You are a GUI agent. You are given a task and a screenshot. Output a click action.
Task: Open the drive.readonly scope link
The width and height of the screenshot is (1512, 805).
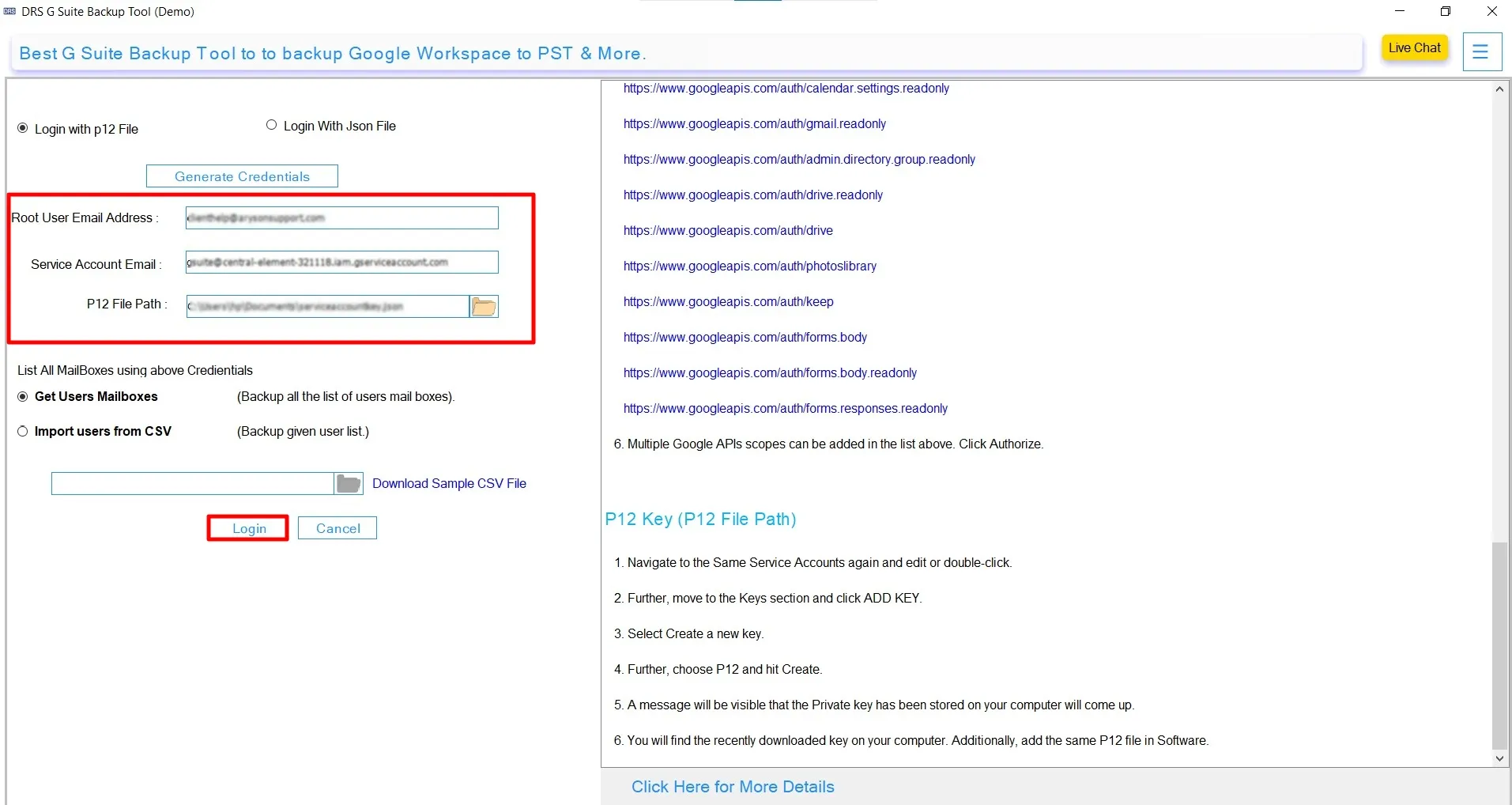tap(753, 195)
